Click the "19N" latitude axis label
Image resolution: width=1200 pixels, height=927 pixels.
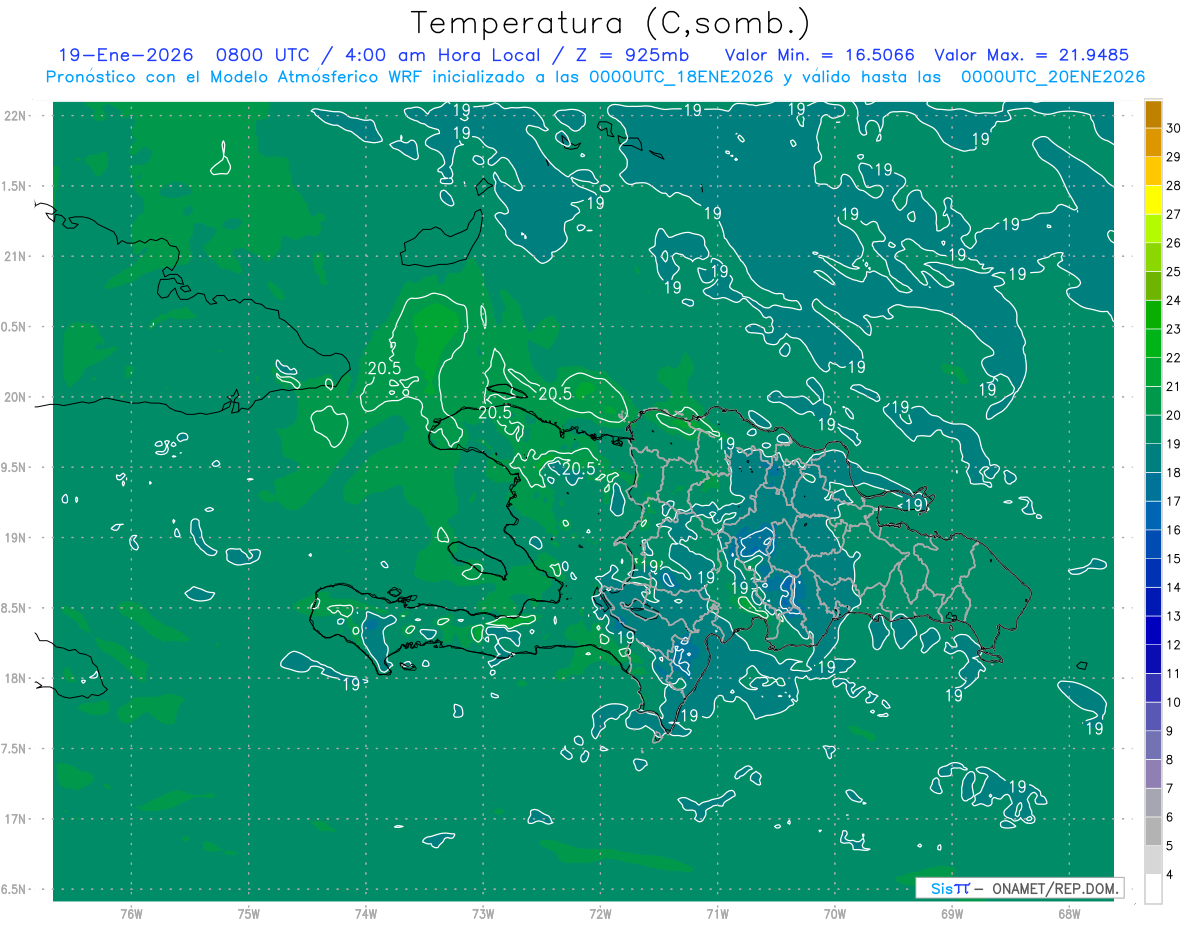point(15,538)
